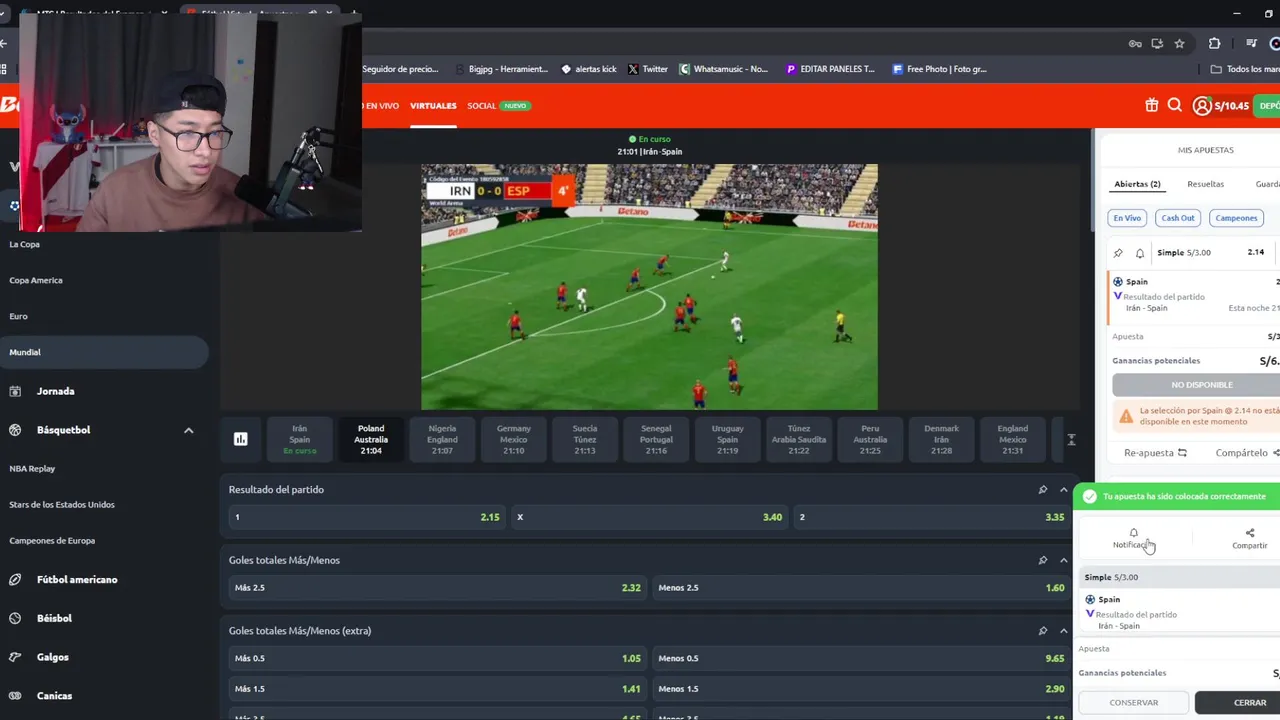The width and height of the screenshot is (1280, 720).
Task: Click the S/10.45 account balance
Action: coord(1231,105)
